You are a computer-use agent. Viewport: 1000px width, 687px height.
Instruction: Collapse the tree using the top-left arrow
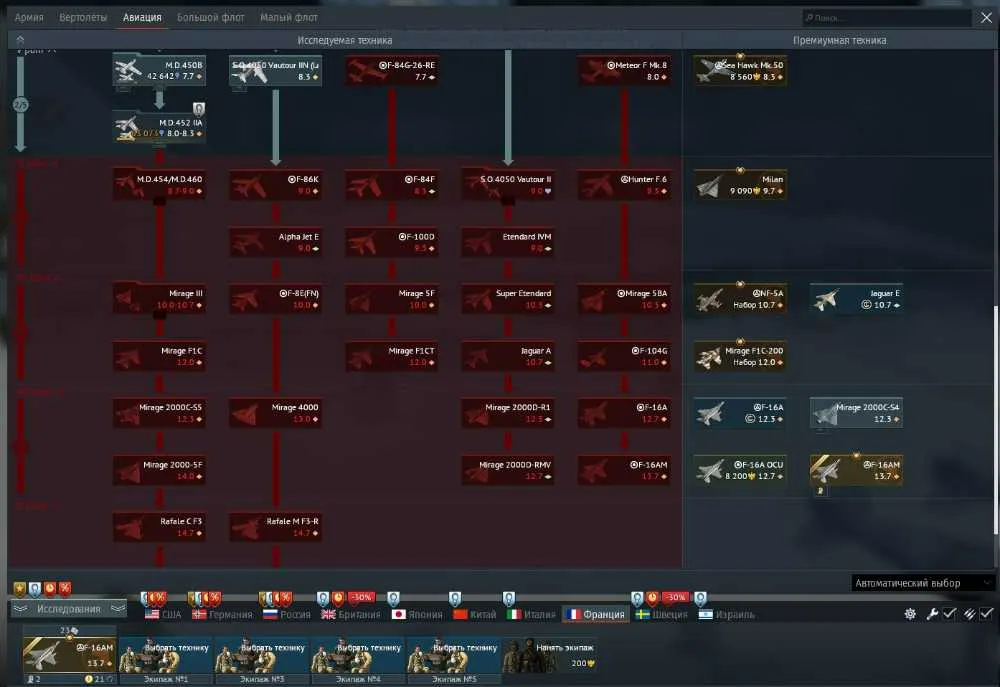coord(20,40)
